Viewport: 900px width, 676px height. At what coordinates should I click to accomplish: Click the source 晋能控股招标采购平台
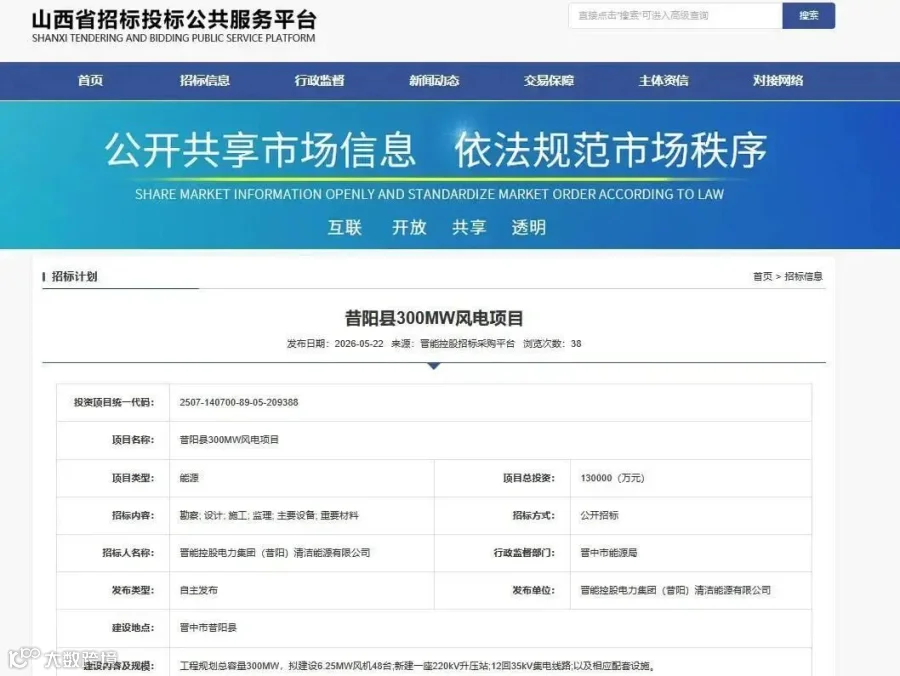coord(467,344)
